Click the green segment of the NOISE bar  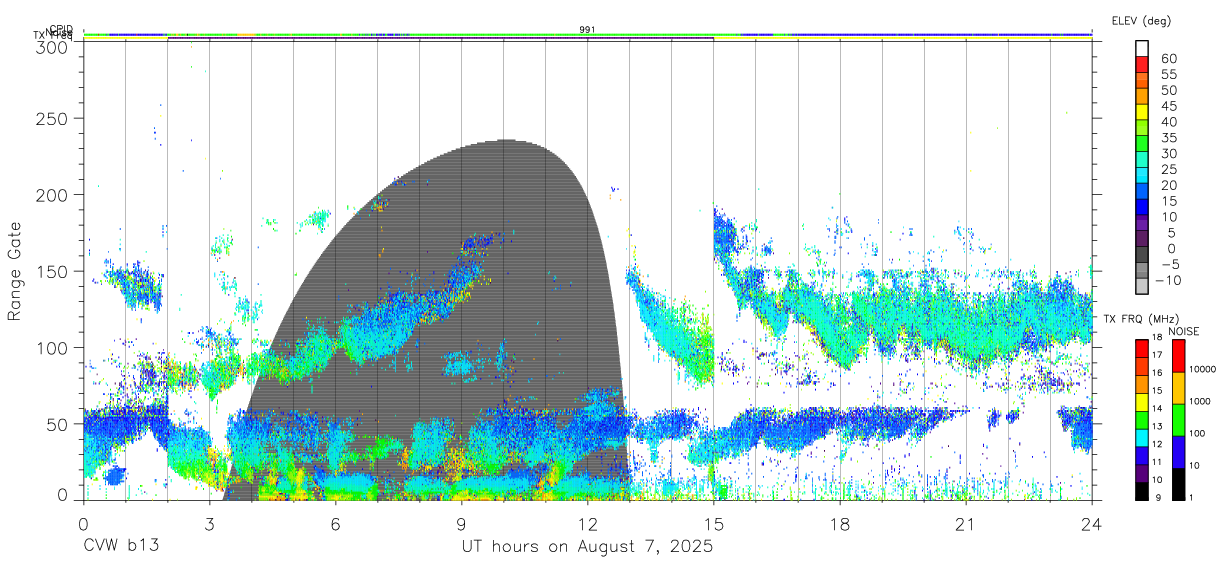(x=1178, y=419)
